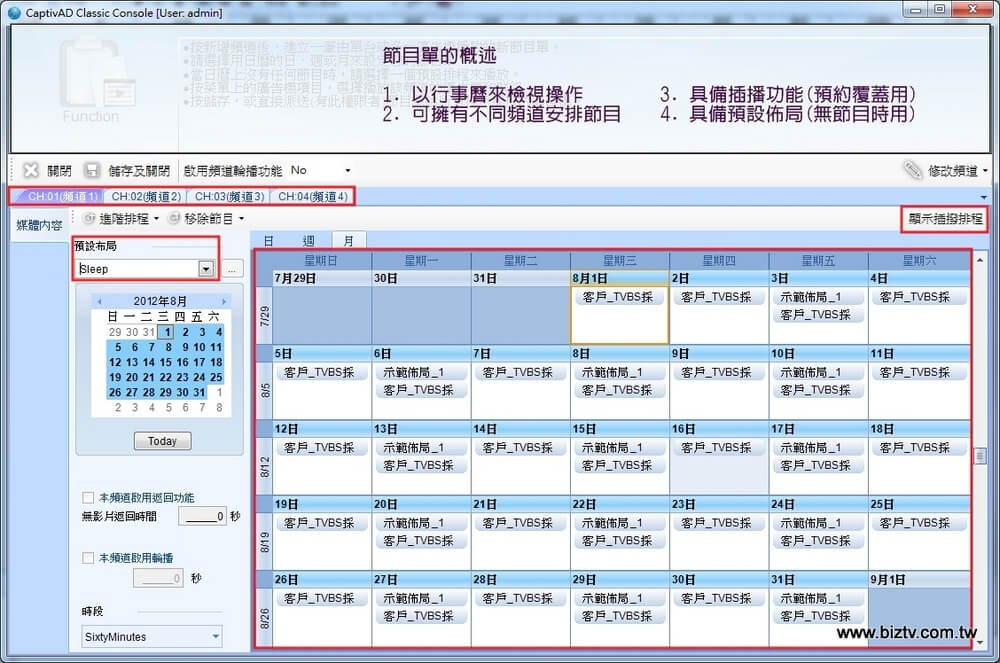Click the 修改頻道 paperclip icon

point(912,171)
